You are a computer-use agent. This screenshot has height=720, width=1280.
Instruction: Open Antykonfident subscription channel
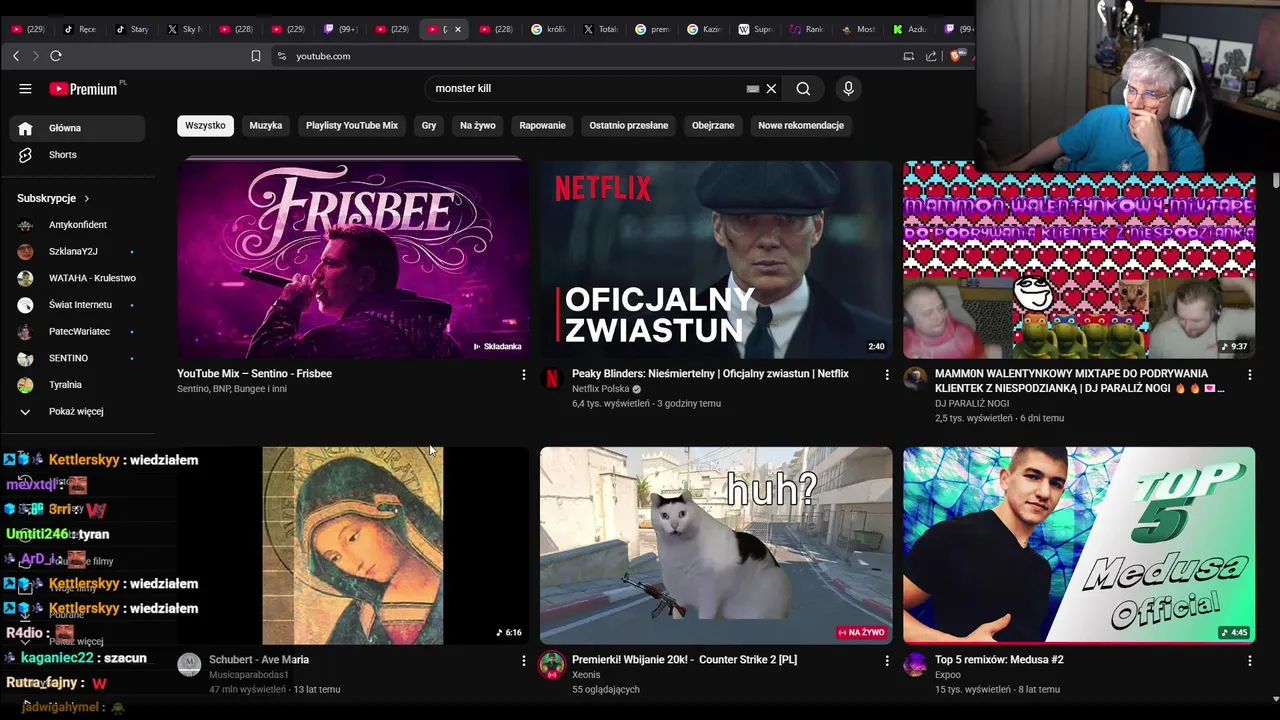click(x=77, y=225)
